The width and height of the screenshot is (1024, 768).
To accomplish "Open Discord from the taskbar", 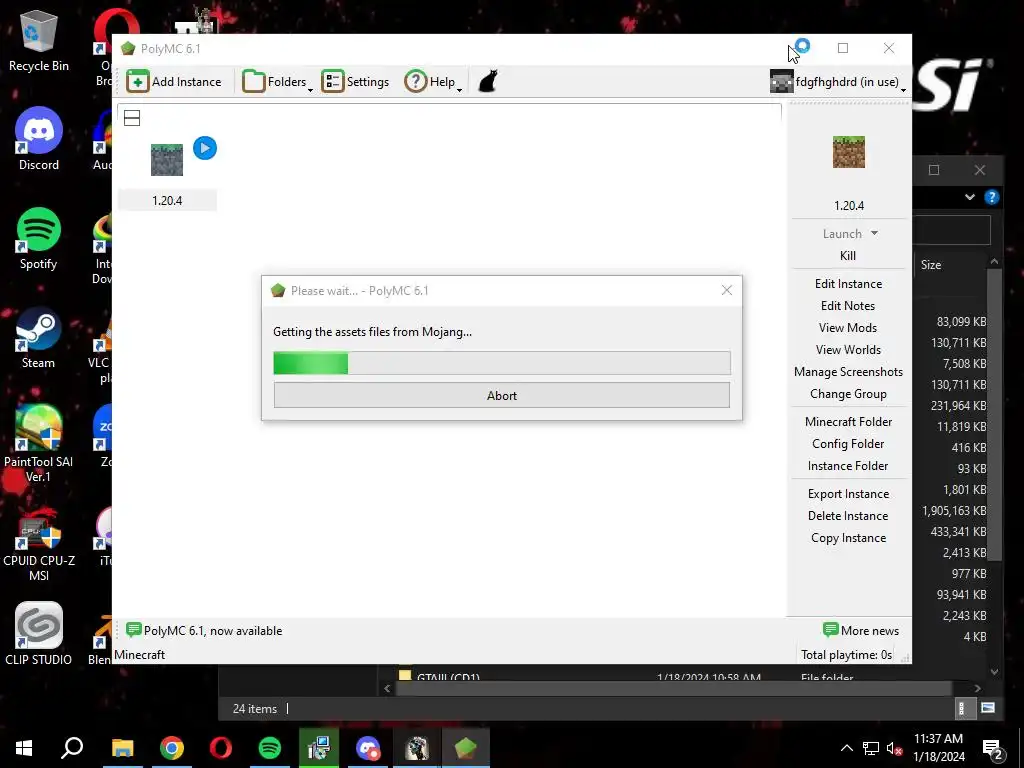I will pos(368,748).
